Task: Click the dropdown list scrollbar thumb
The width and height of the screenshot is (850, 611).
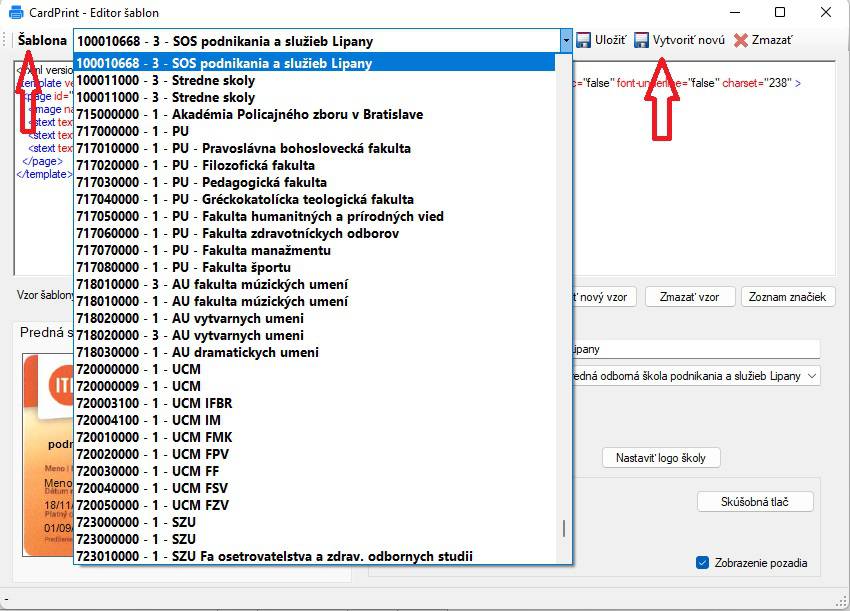Action: tap(564, 529)
